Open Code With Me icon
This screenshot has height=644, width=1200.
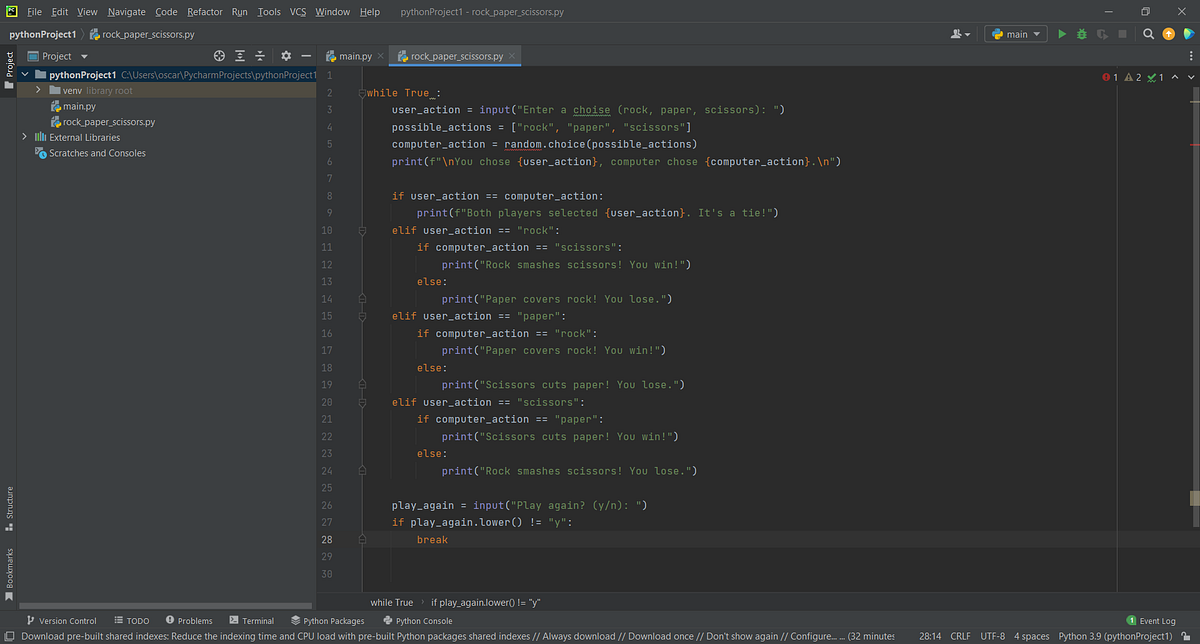click(x=1190, y=33)
